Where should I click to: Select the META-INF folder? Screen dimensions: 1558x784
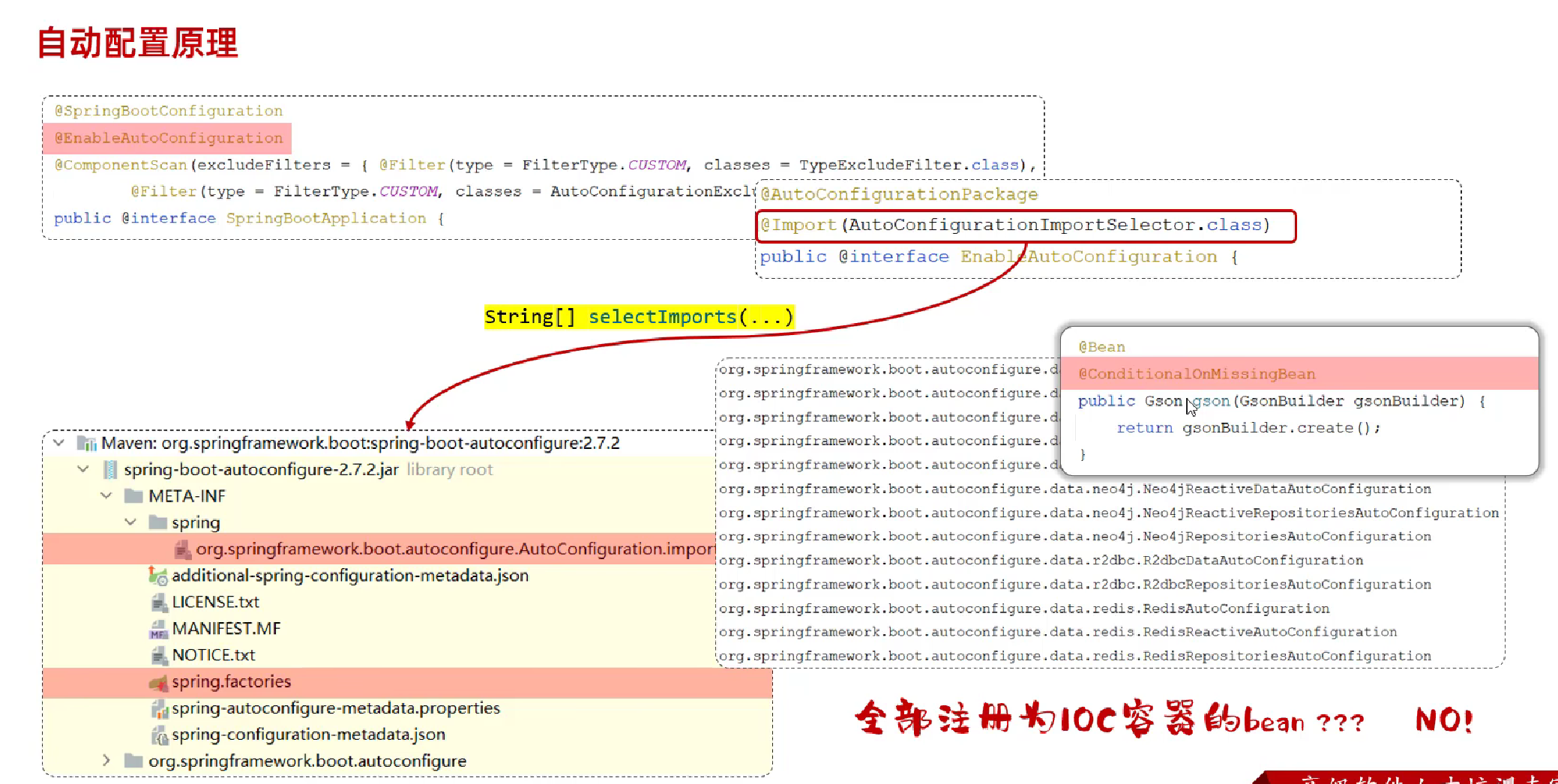click(187, 495)
